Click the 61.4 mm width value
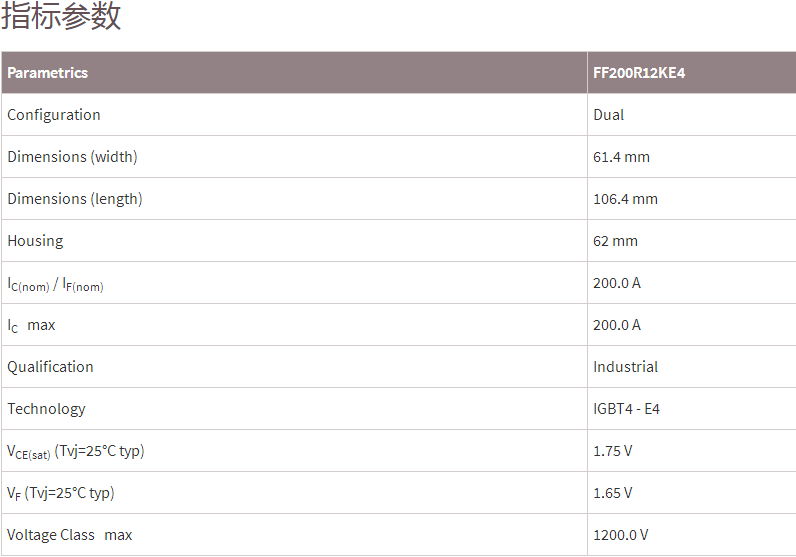 [621, 157]
